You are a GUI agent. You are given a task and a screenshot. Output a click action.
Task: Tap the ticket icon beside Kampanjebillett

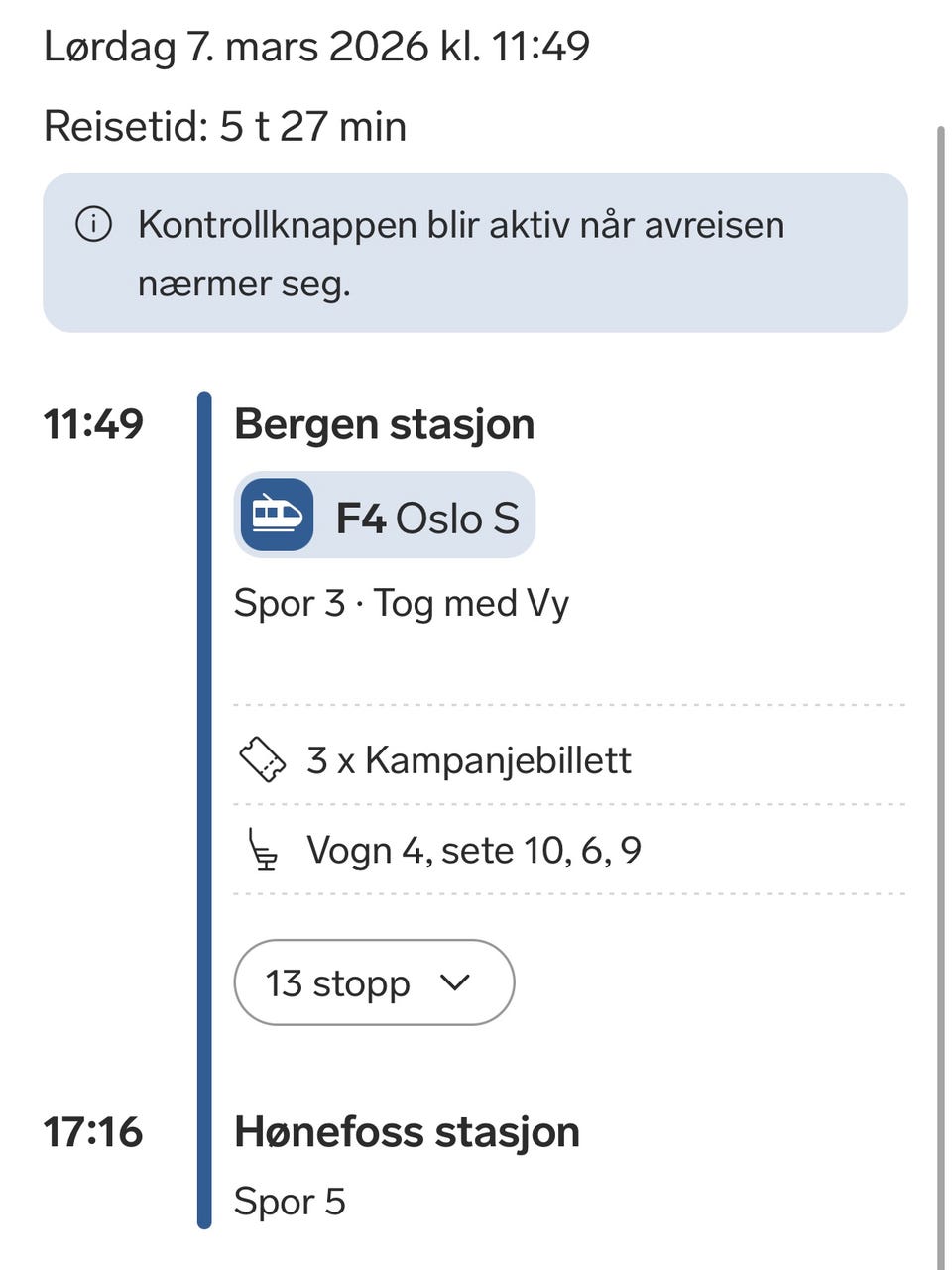tap(264, 760)
